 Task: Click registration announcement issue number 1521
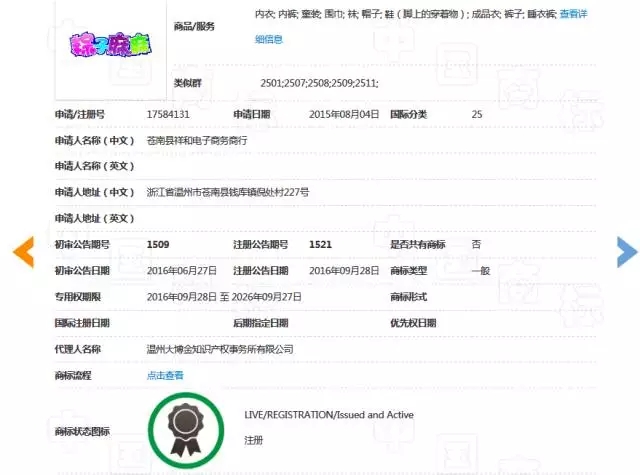coord(320,244)
